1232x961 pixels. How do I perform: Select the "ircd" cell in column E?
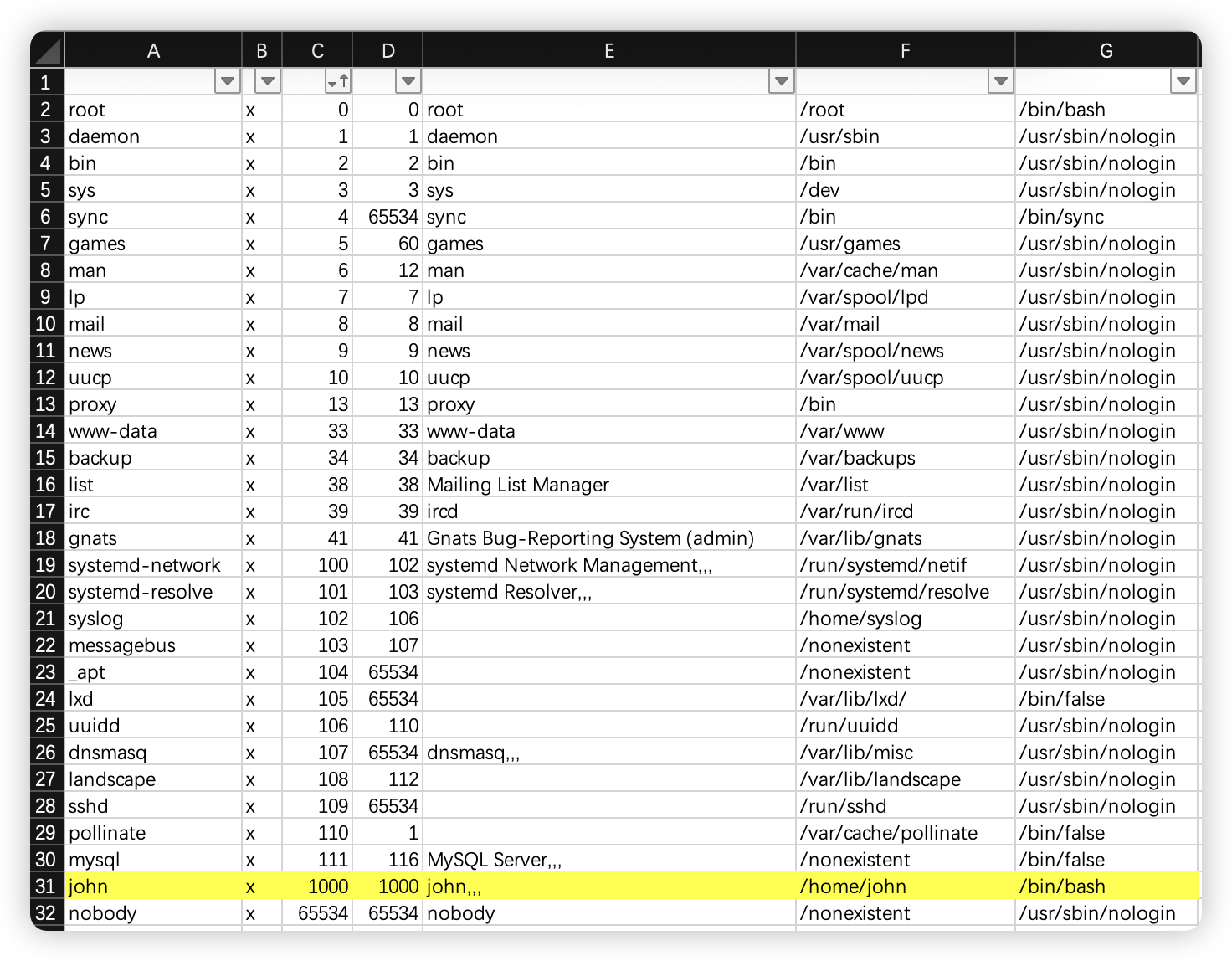coord(609,511)
